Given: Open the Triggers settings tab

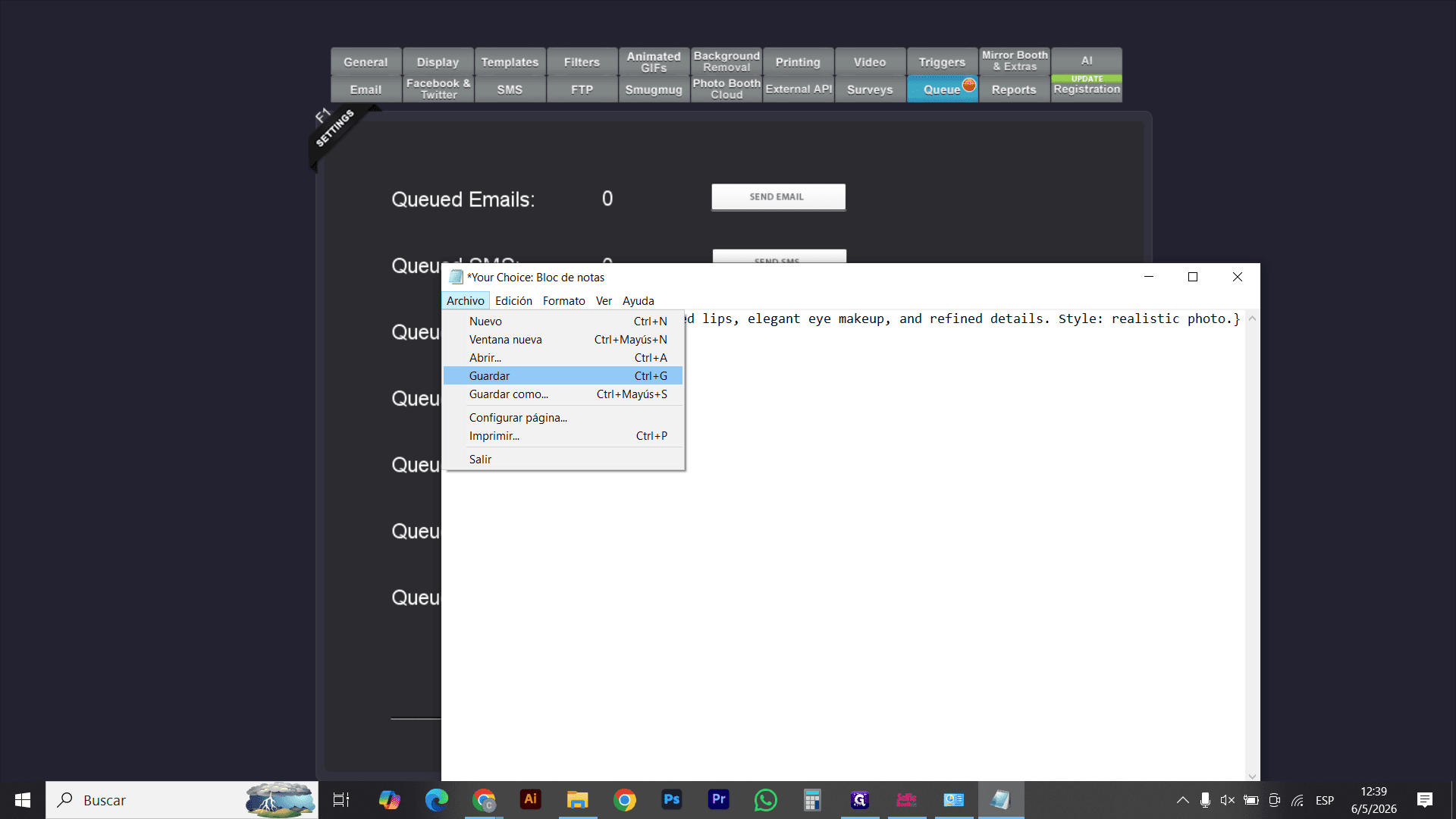Looking at the screenshot, I should pos(942,61).
